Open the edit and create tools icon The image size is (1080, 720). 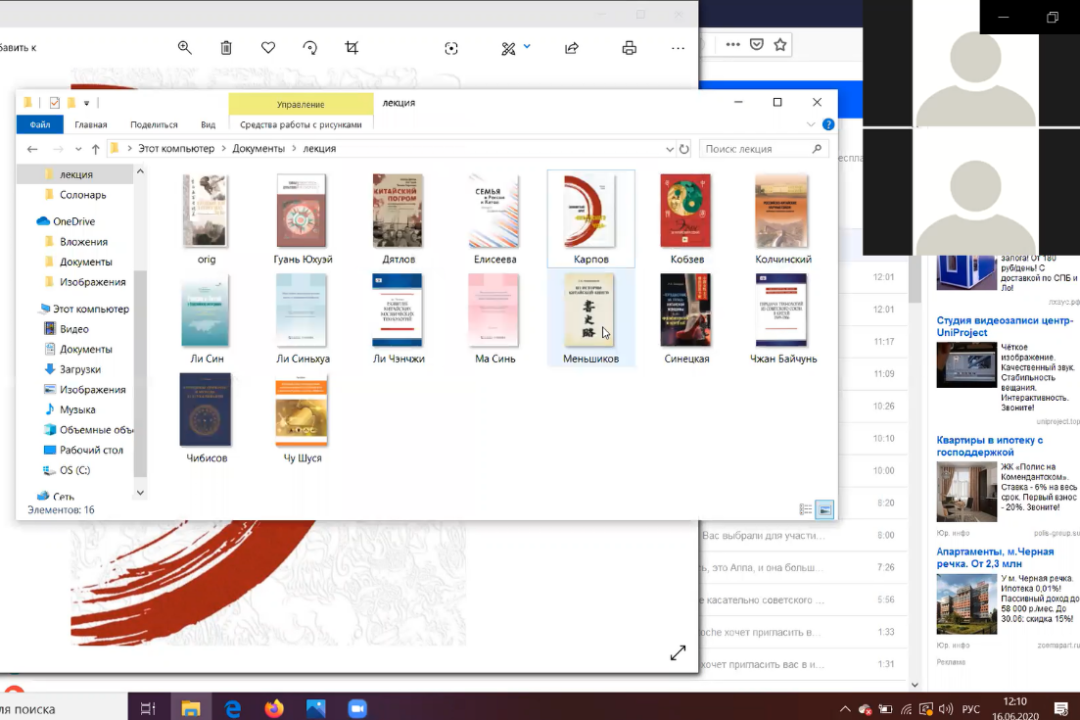pos(508,48)
